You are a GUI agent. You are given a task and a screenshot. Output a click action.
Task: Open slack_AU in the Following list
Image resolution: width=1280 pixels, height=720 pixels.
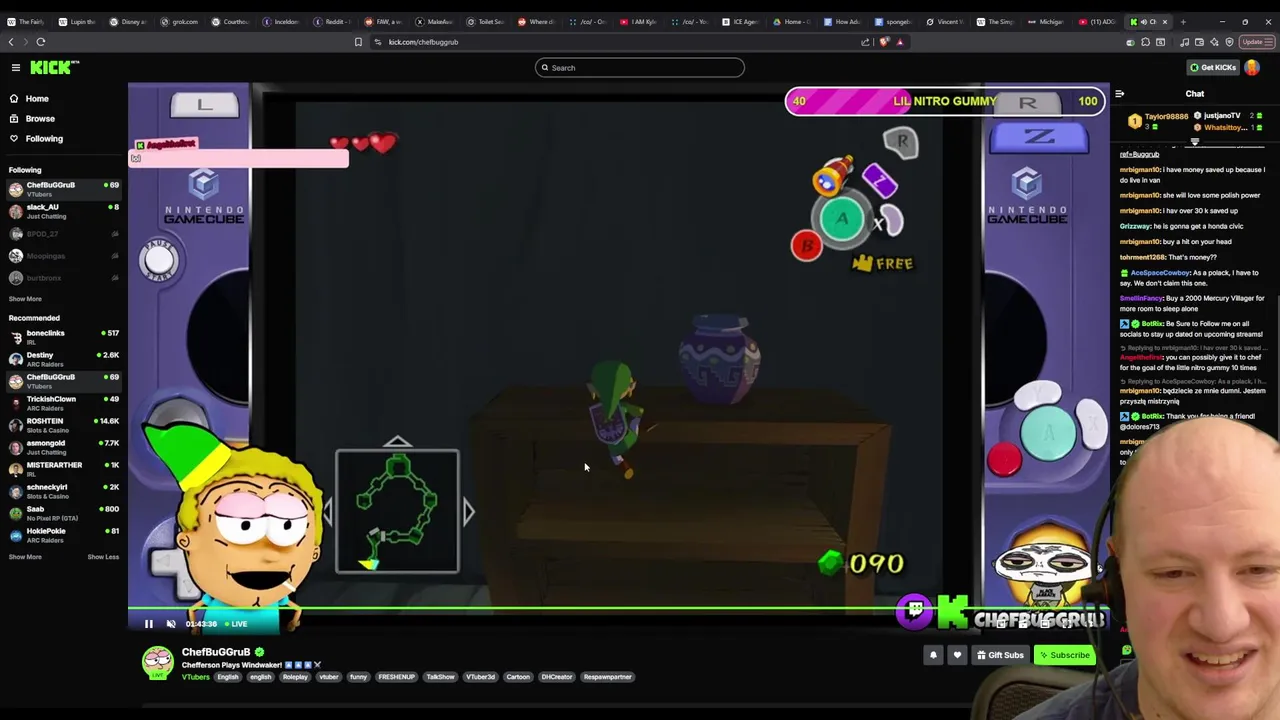click(63, 211)
